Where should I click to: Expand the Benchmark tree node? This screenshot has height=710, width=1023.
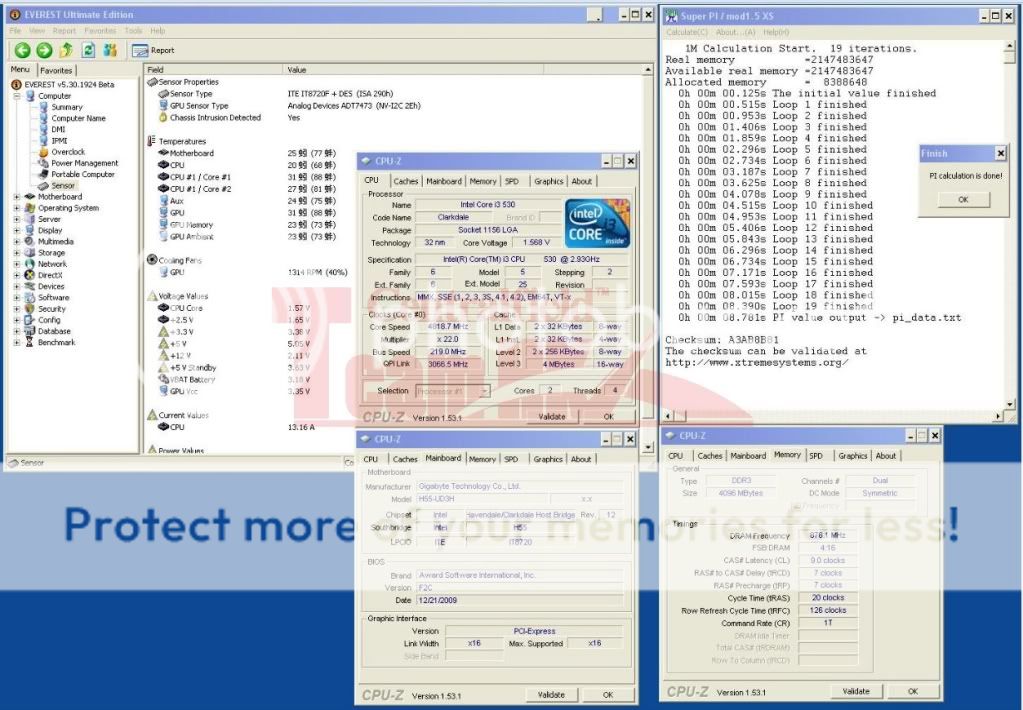tap(17, 342)
